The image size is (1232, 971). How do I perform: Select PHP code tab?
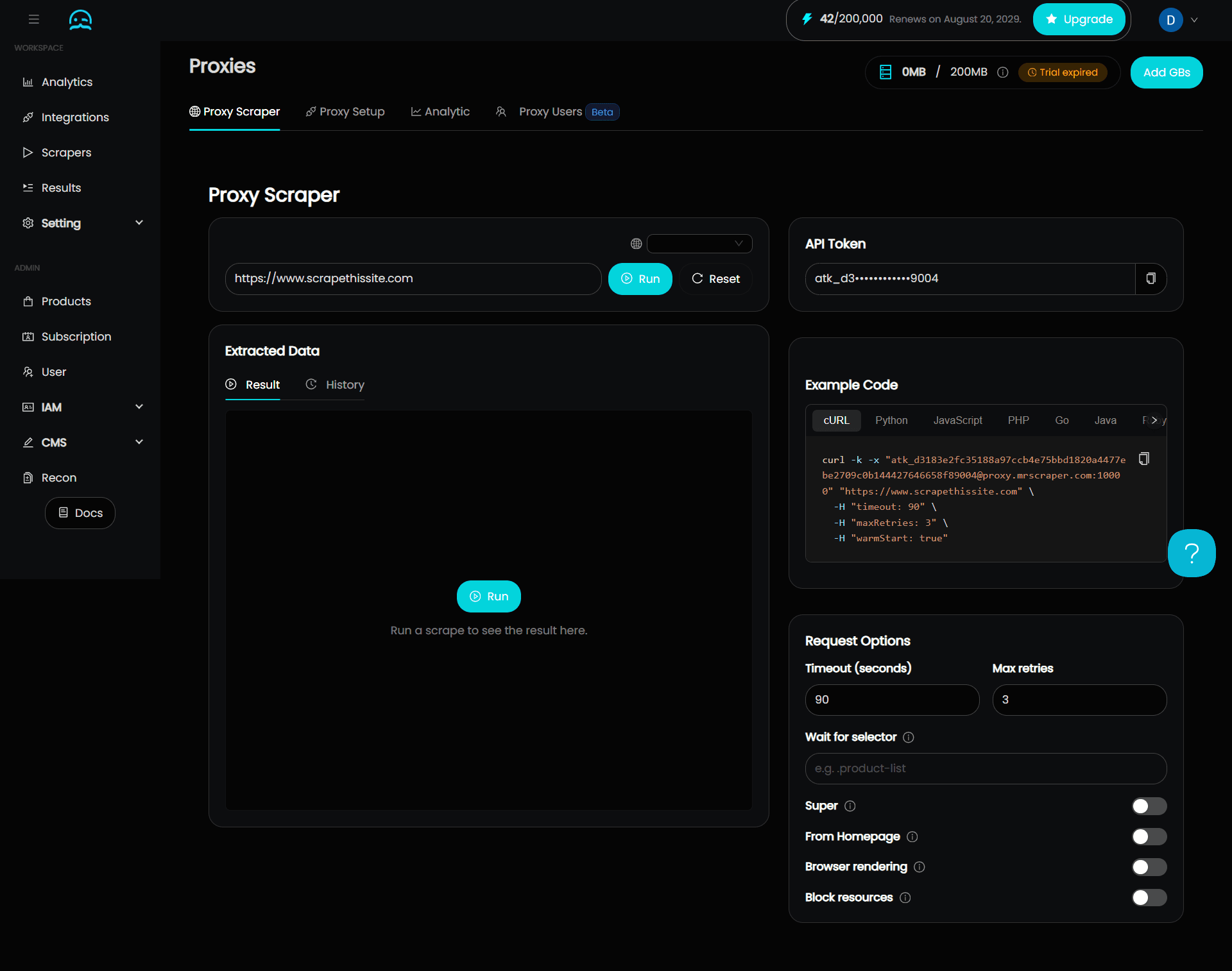tap(1018, 421)
